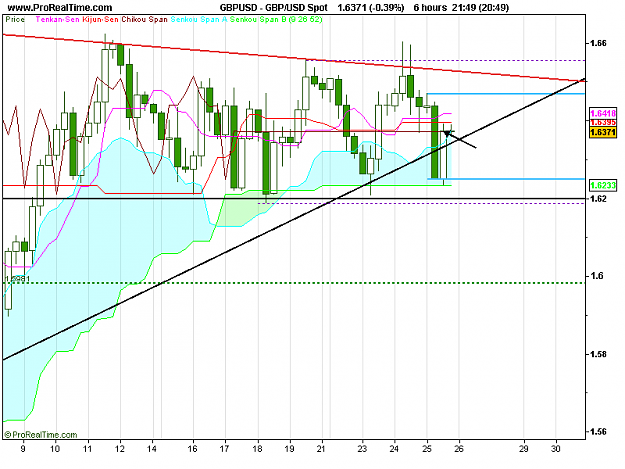Click date label 30 on time axis
The image size is (625, 469).
[556, 449]
